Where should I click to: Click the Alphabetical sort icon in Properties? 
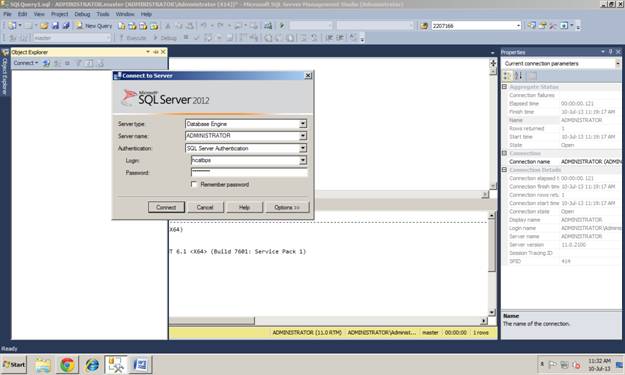pyautogui.click(x=518, y=76)
